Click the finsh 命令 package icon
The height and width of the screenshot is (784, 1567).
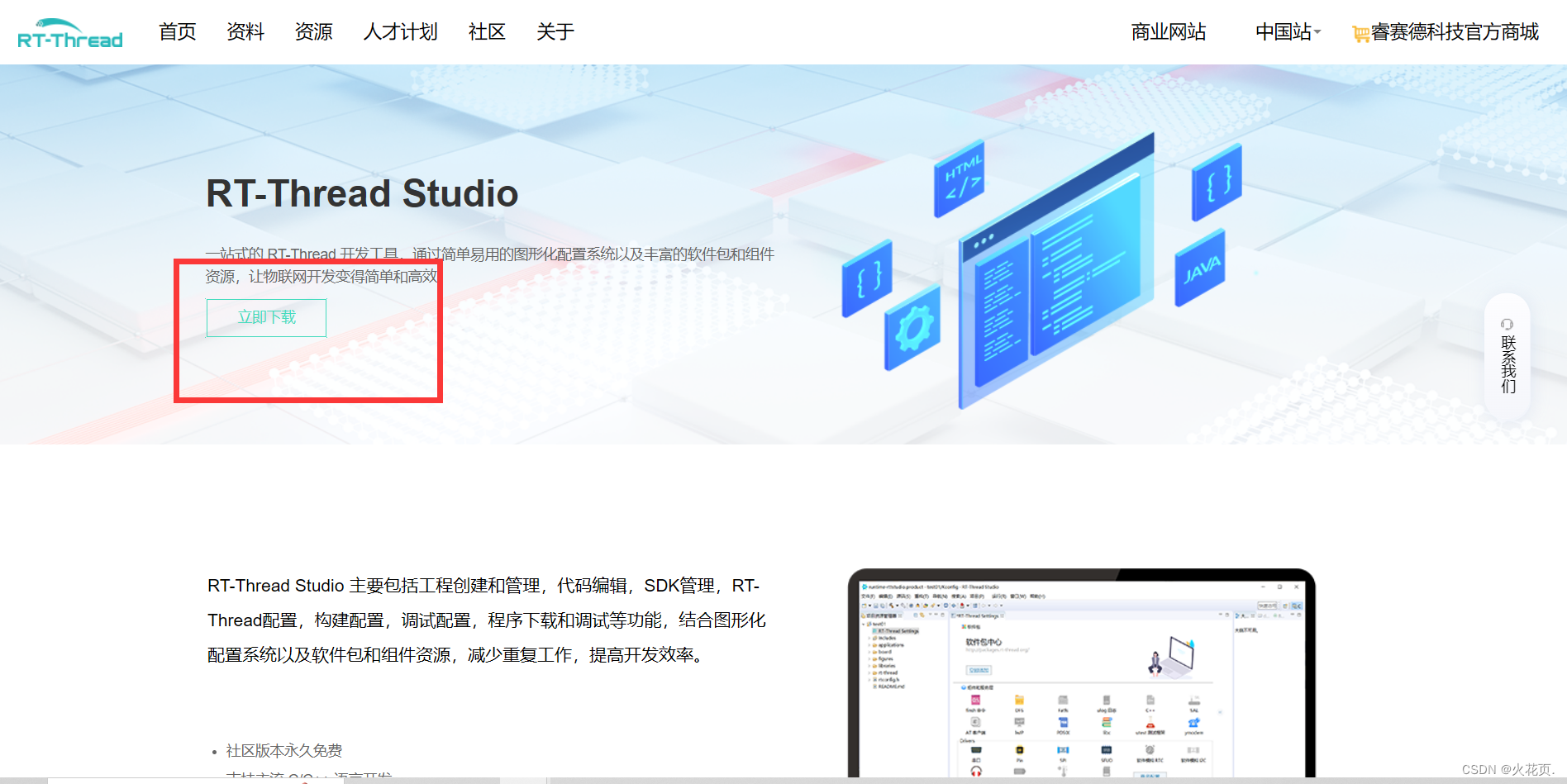pos(975,701)
